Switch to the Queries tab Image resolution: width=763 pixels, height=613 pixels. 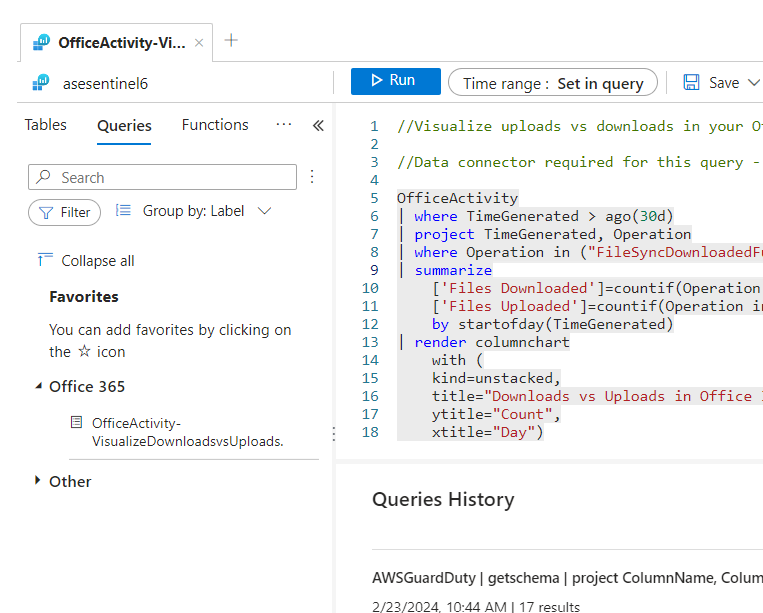pos(124,126)
